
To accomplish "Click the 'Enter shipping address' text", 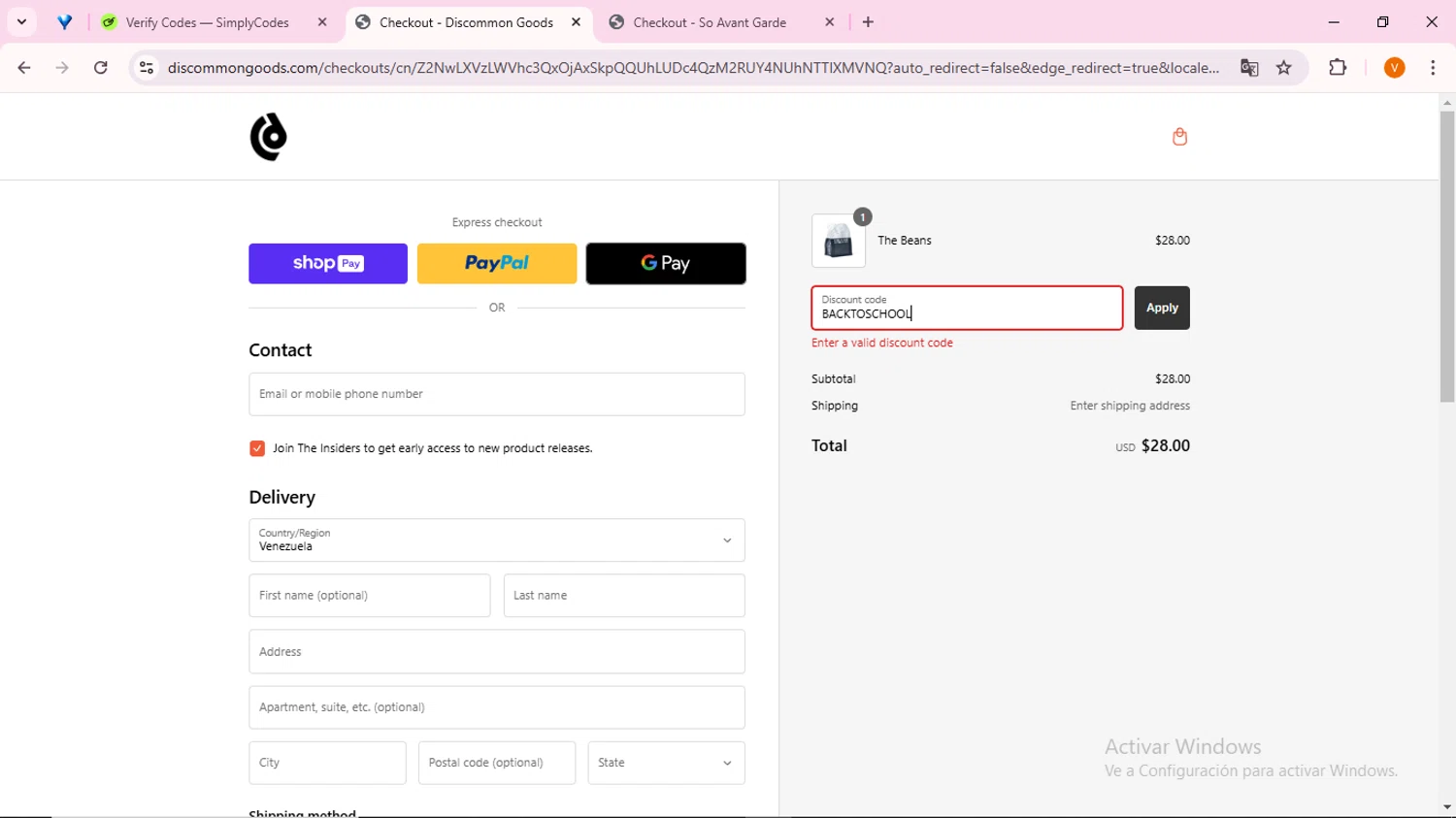I will tap(1130, 406).
